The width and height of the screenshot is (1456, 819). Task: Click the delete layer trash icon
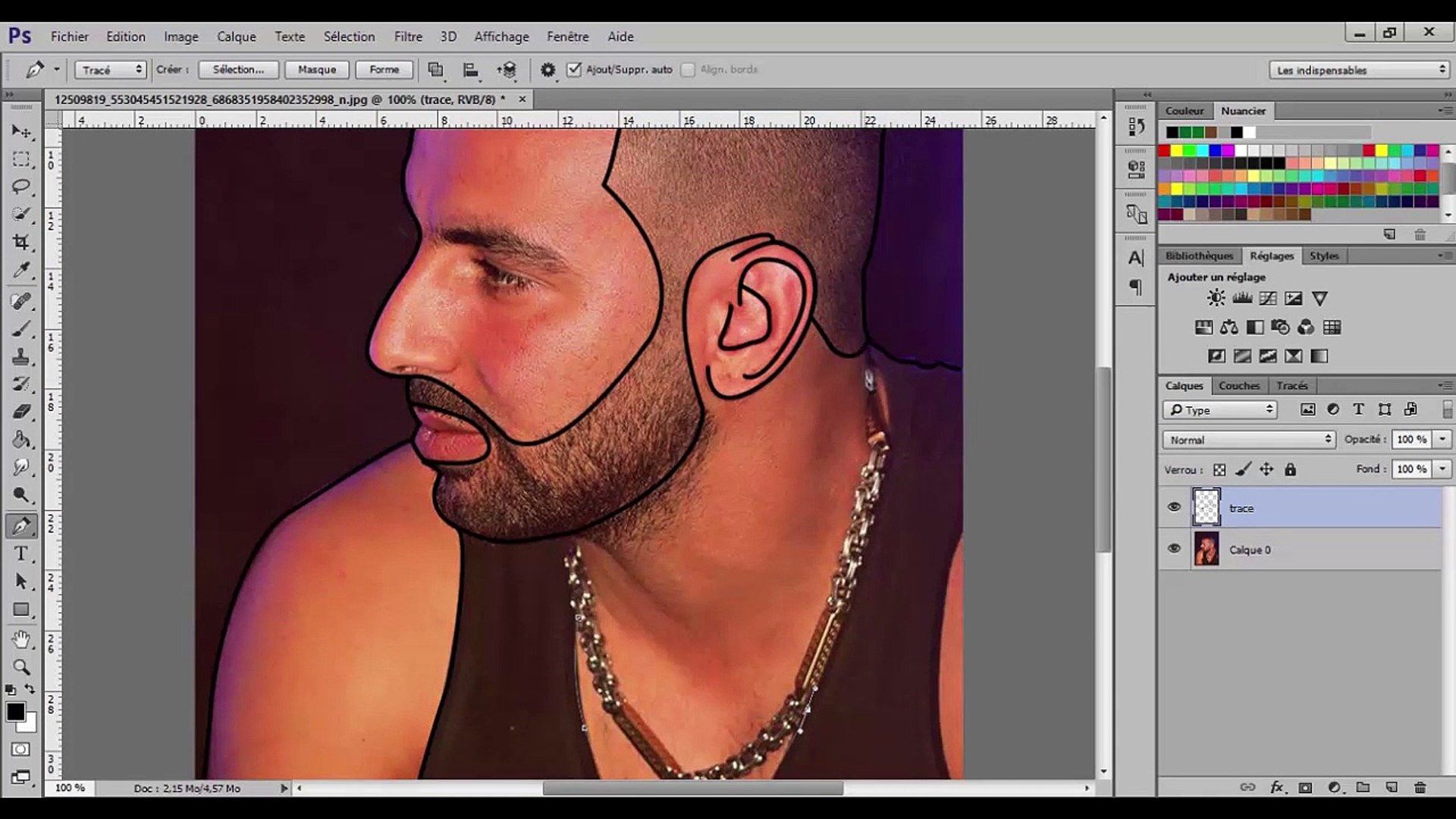1420,787
